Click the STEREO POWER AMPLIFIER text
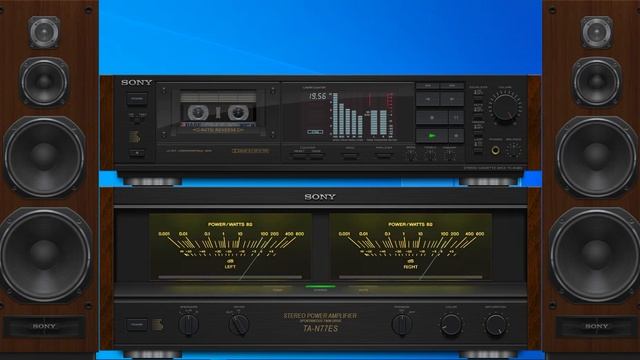The height and width of the screenshot is (360, 640). tap(320, 316)
